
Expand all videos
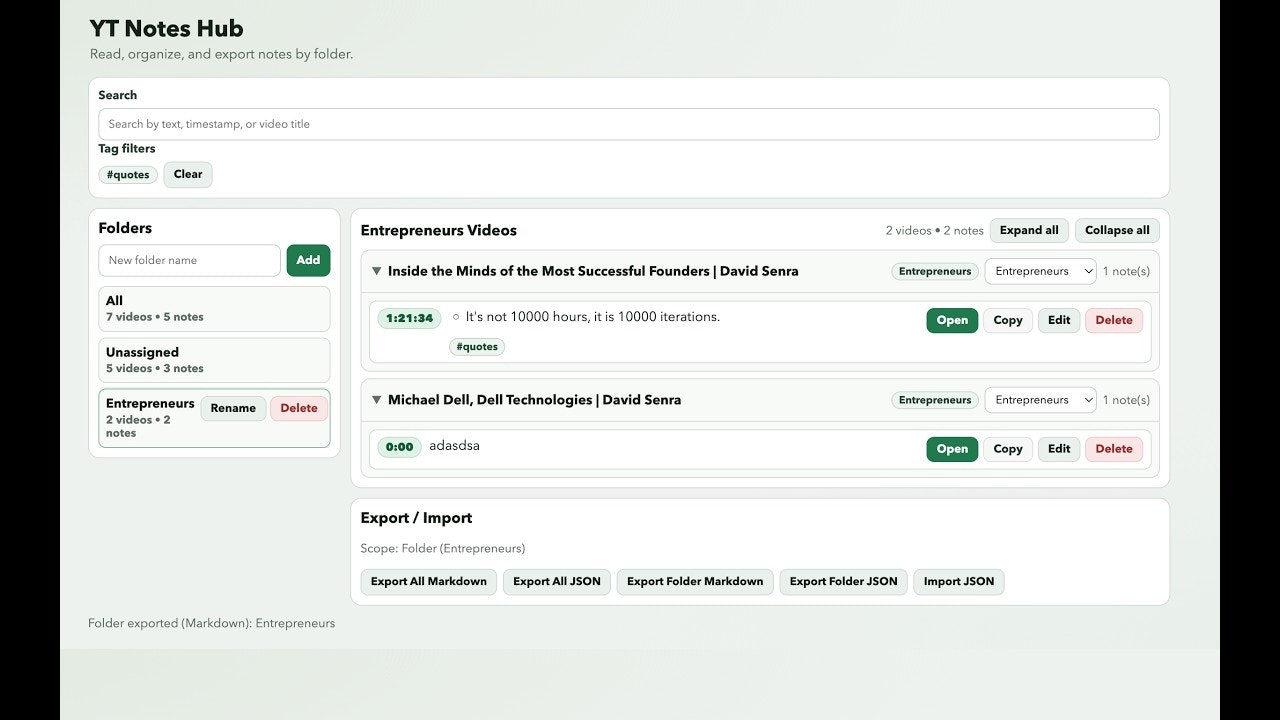pyautogui.click(x=1029, y=230)
